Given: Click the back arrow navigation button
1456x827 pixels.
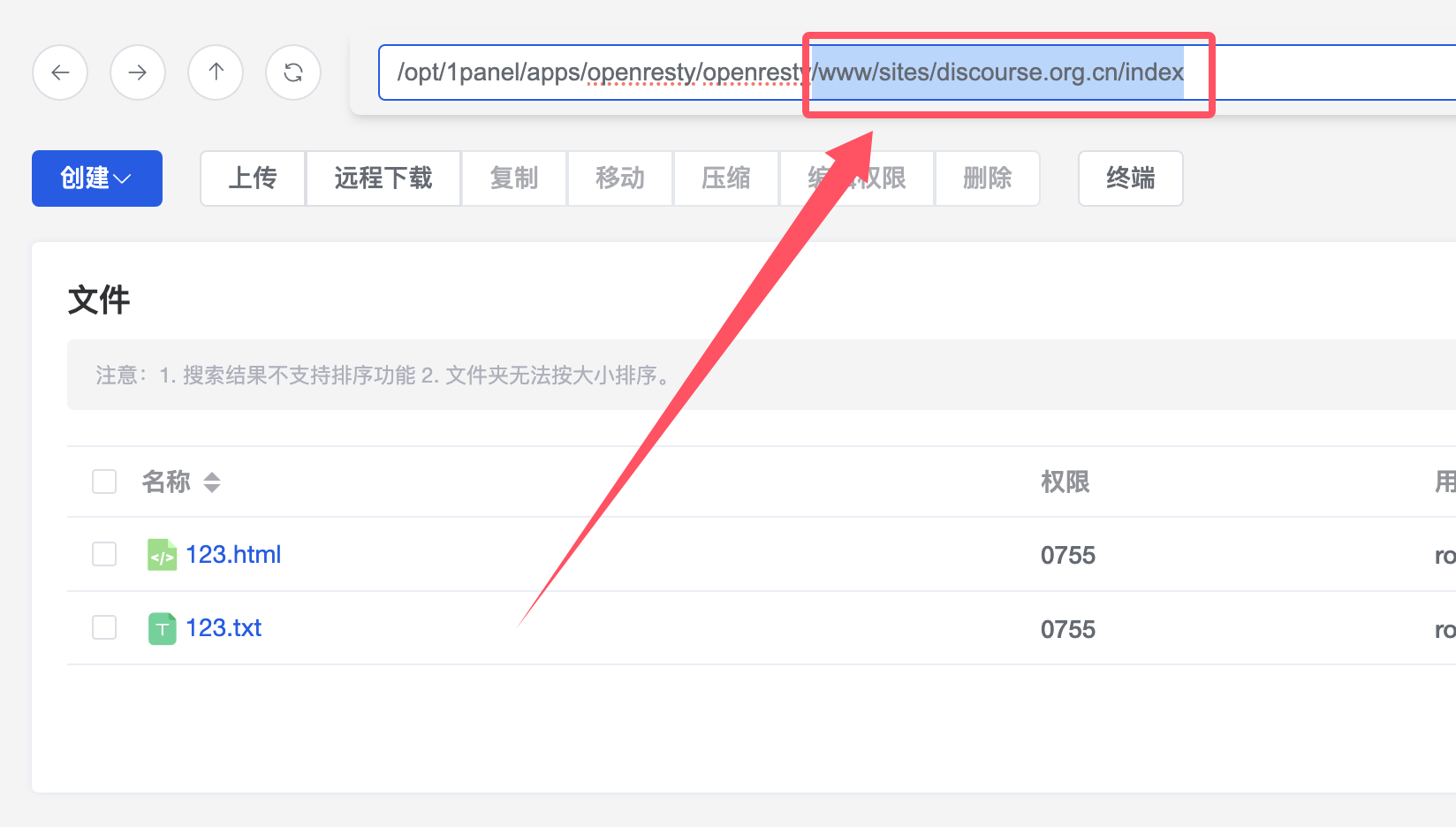Looking at the screenshot, I should pos(60,72).
